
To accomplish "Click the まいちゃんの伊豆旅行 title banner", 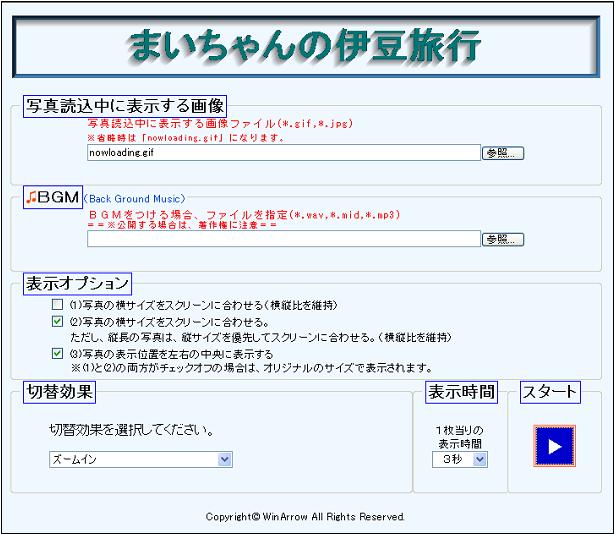I will click(x=307, y=46).
